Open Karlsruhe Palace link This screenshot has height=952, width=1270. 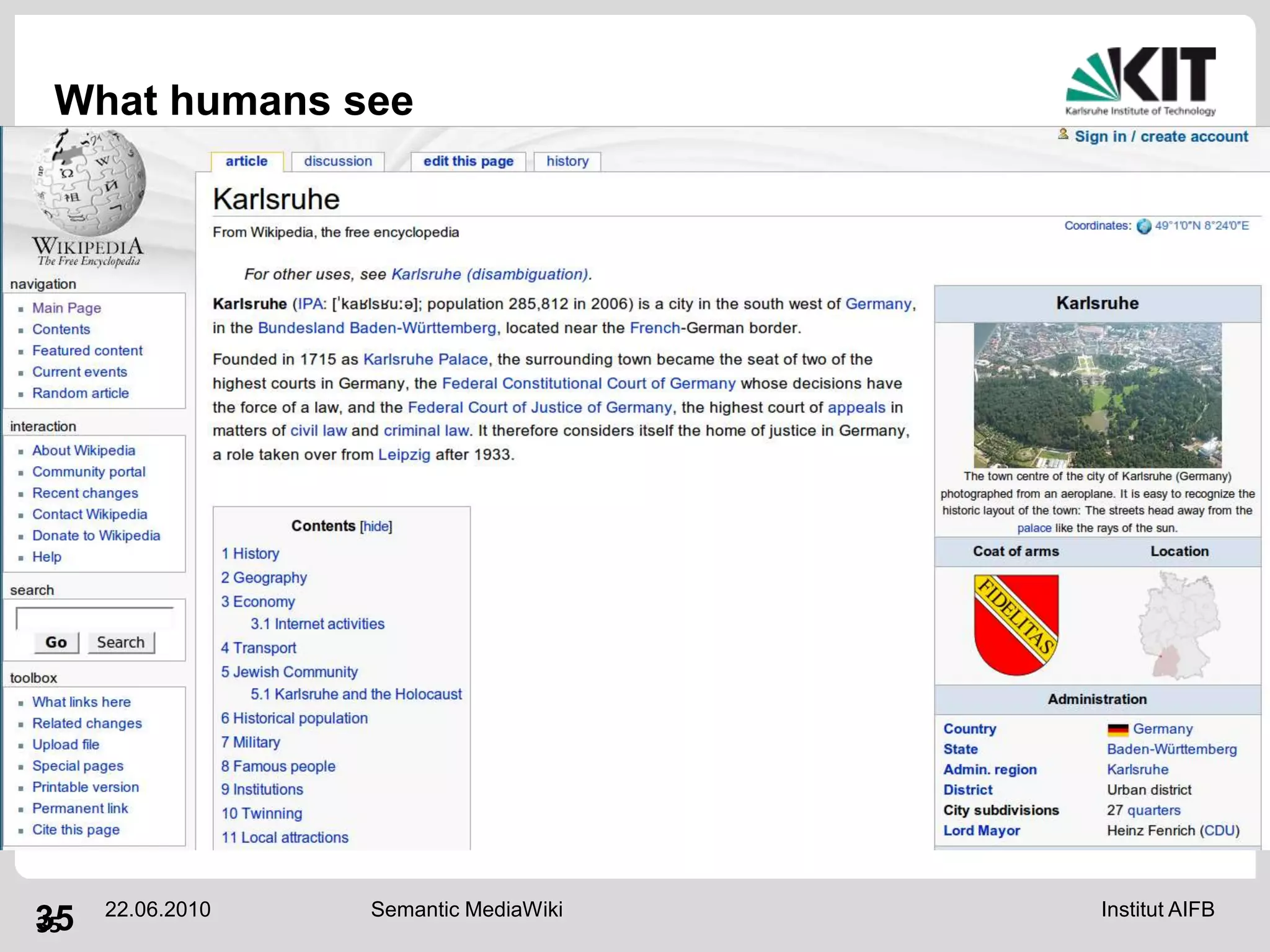tap(425, 359)
